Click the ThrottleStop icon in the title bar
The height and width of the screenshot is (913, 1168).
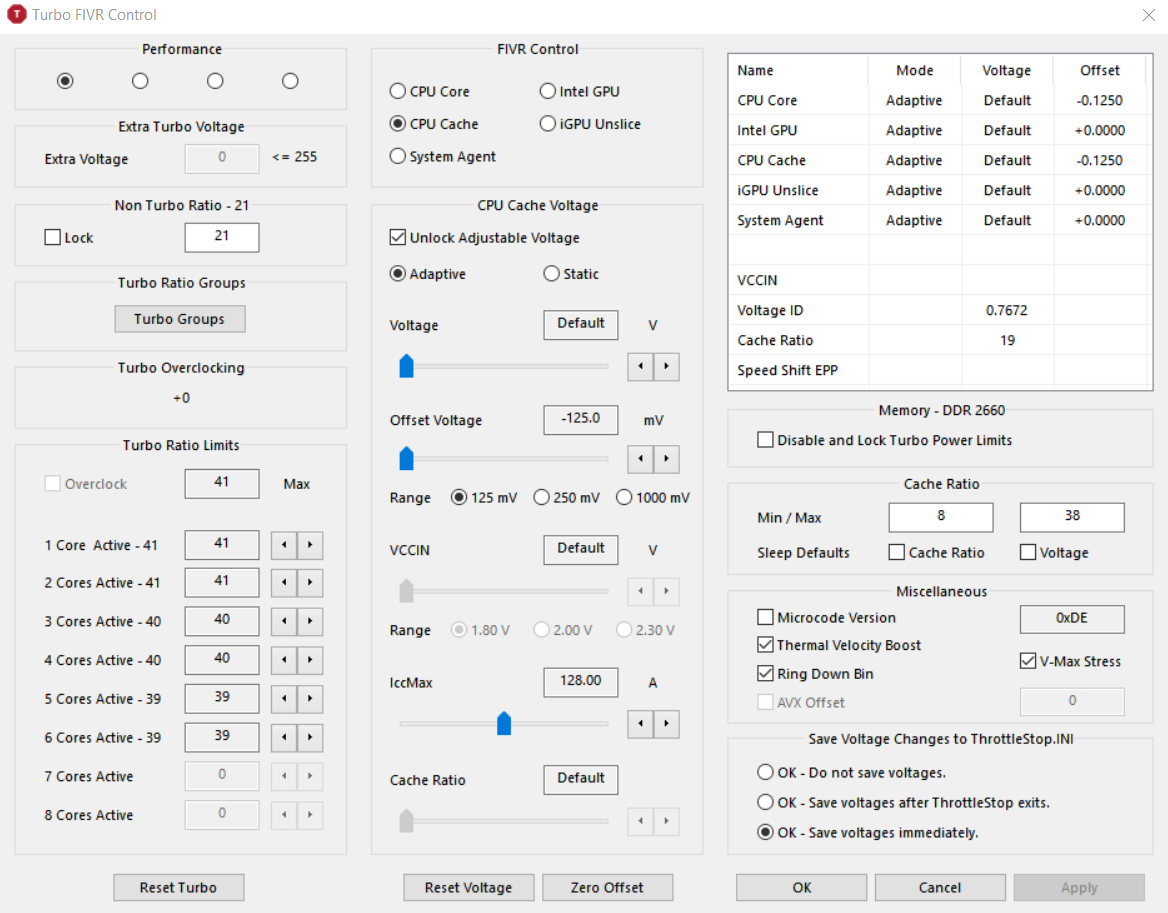click(16, 15)
